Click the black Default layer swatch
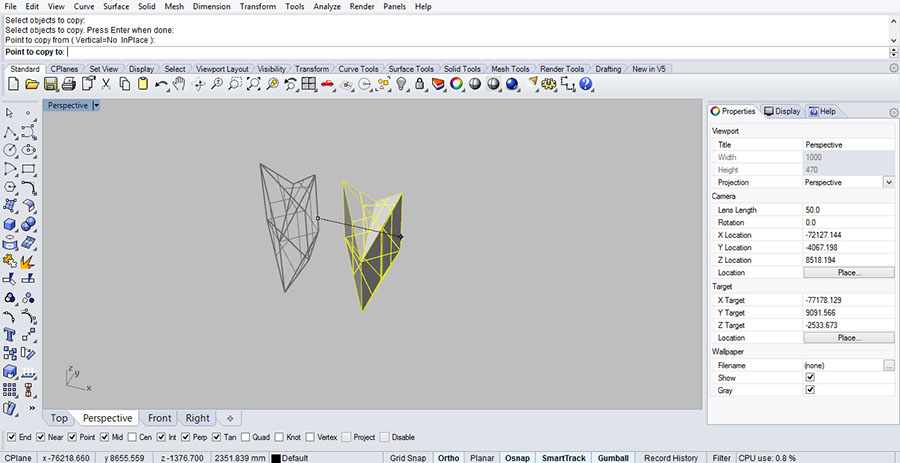Image resolution: width=900 pixels, height=463 pixels. pyautogui.click(x=276, y=458)
